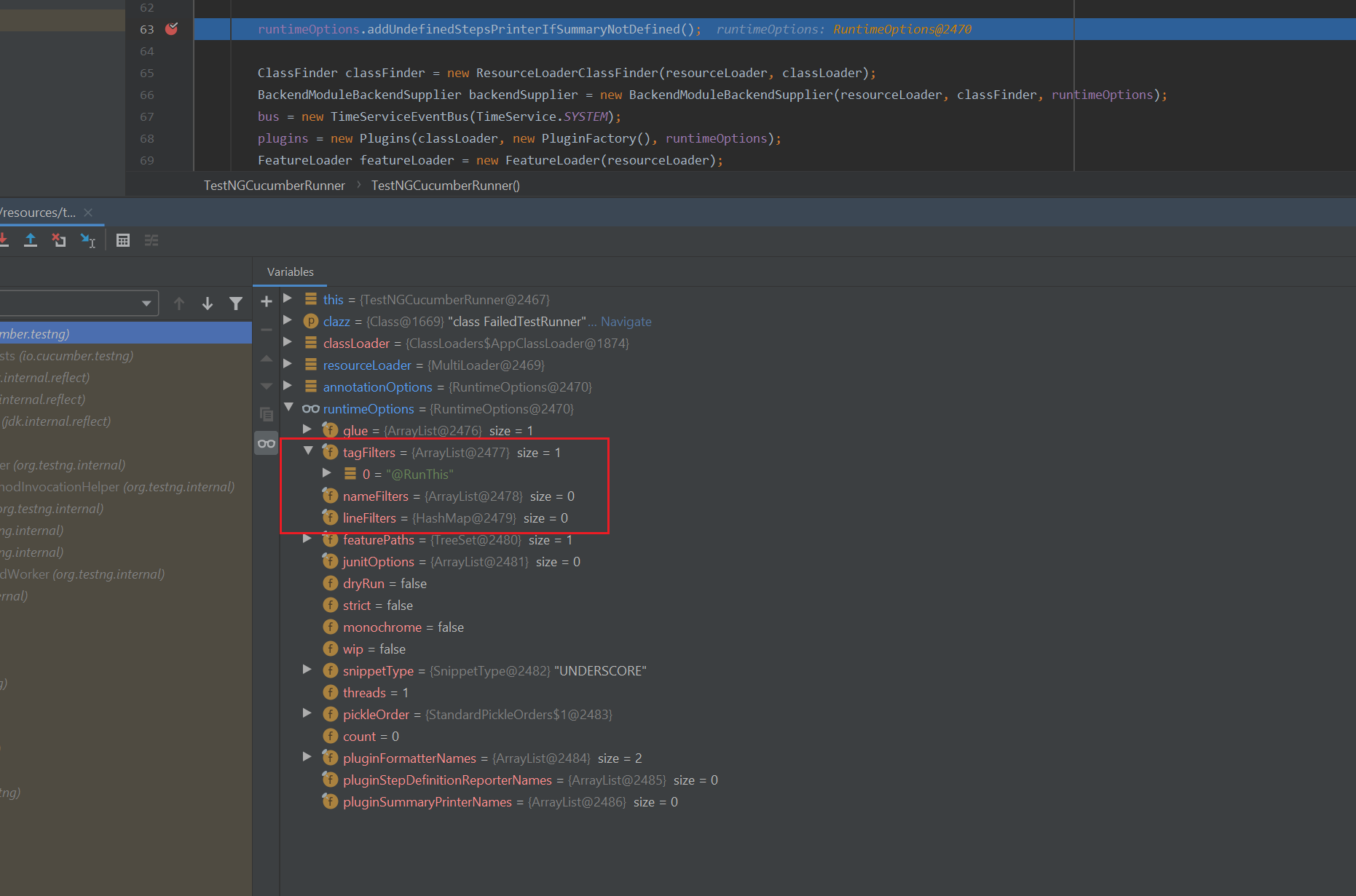Click the run-to-cursor arrow icon

87,240
